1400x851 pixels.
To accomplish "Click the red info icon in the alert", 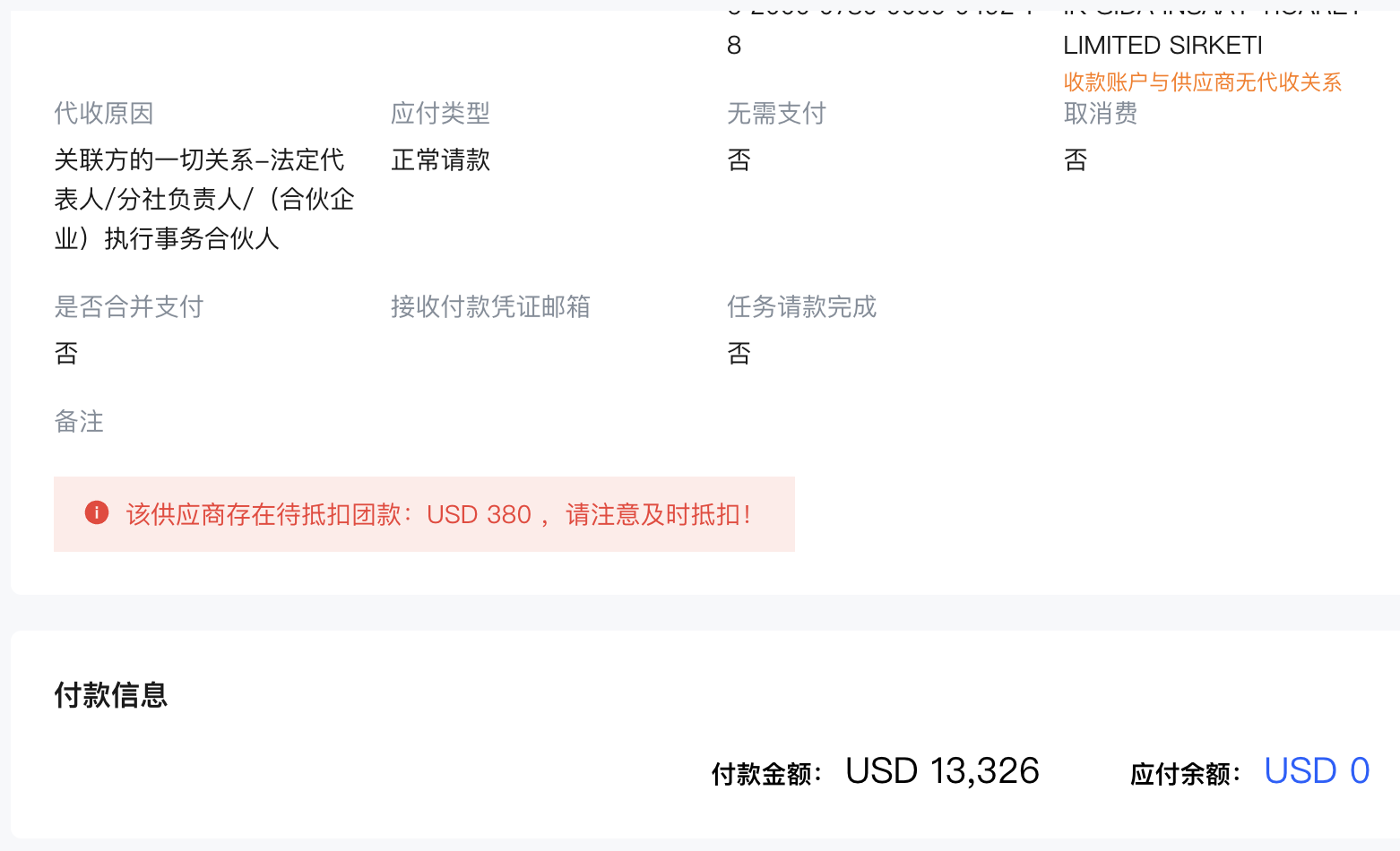I will coord(97,513).
